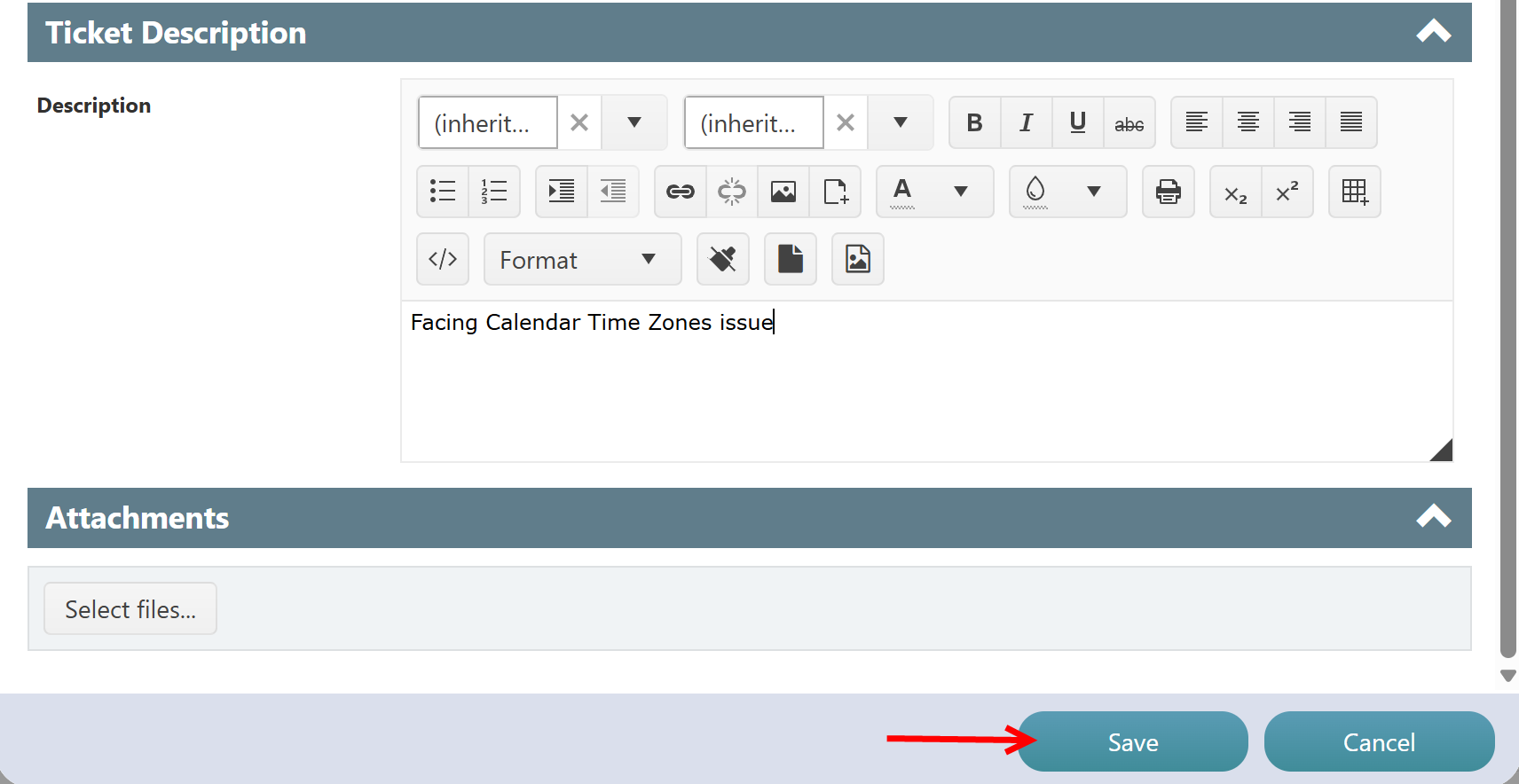Viewport: 1519px width, 784px height.
Task: Insert an image
Action: point(783,192)
